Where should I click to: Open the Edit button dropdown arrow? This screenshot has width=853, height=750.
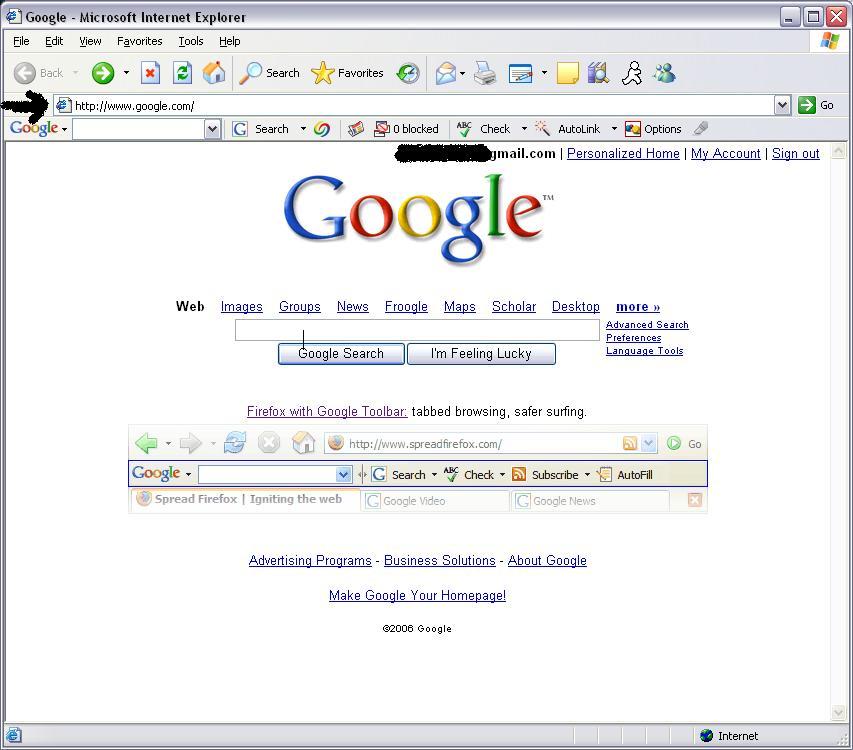coord(544,72)
